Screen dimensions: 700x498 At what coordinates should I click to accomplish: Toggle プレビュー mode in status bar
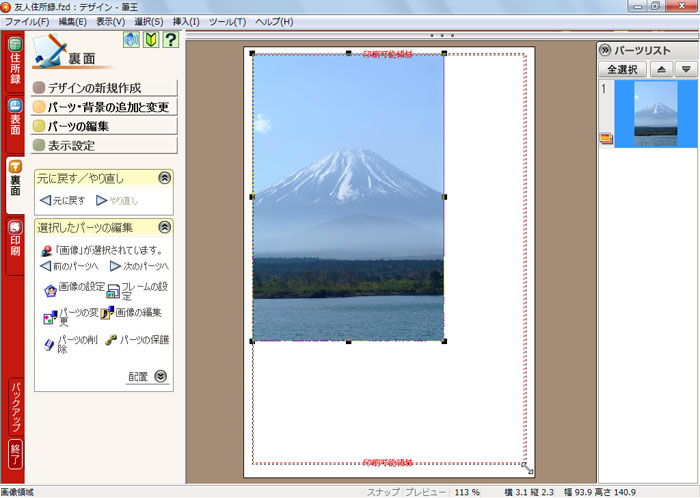click(x=424, y=492)
